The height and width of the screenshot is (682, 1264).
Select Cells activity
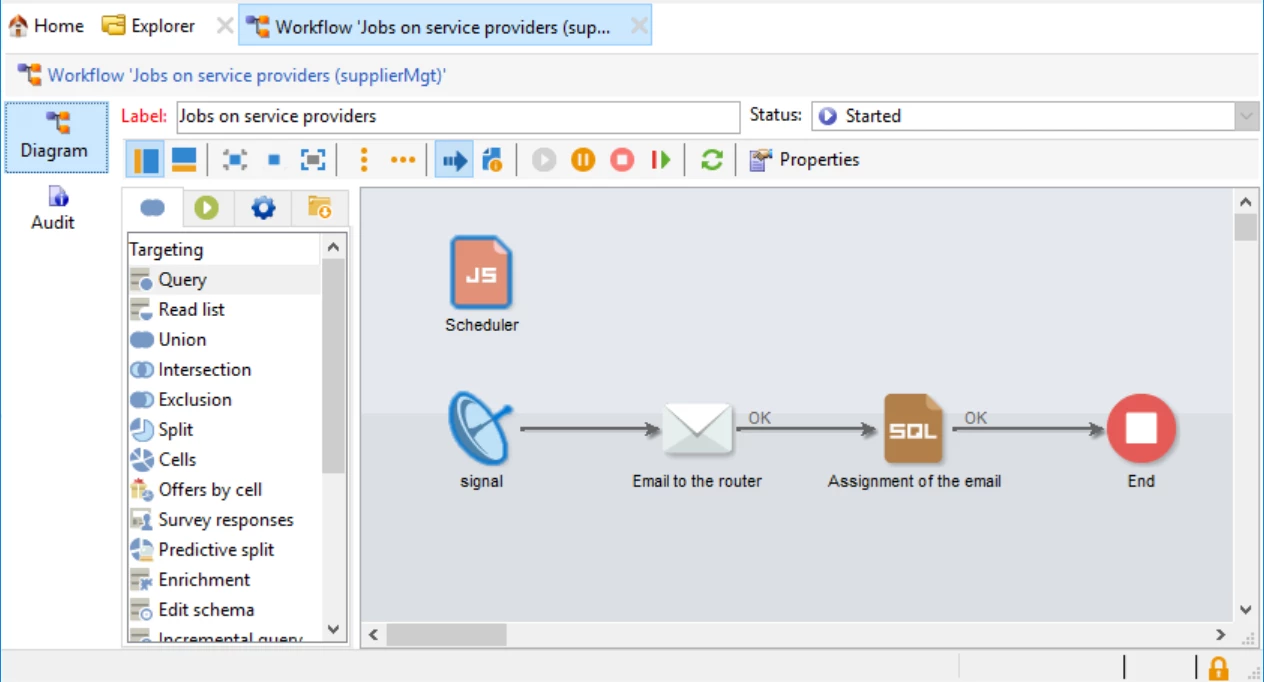click(224, 460)
